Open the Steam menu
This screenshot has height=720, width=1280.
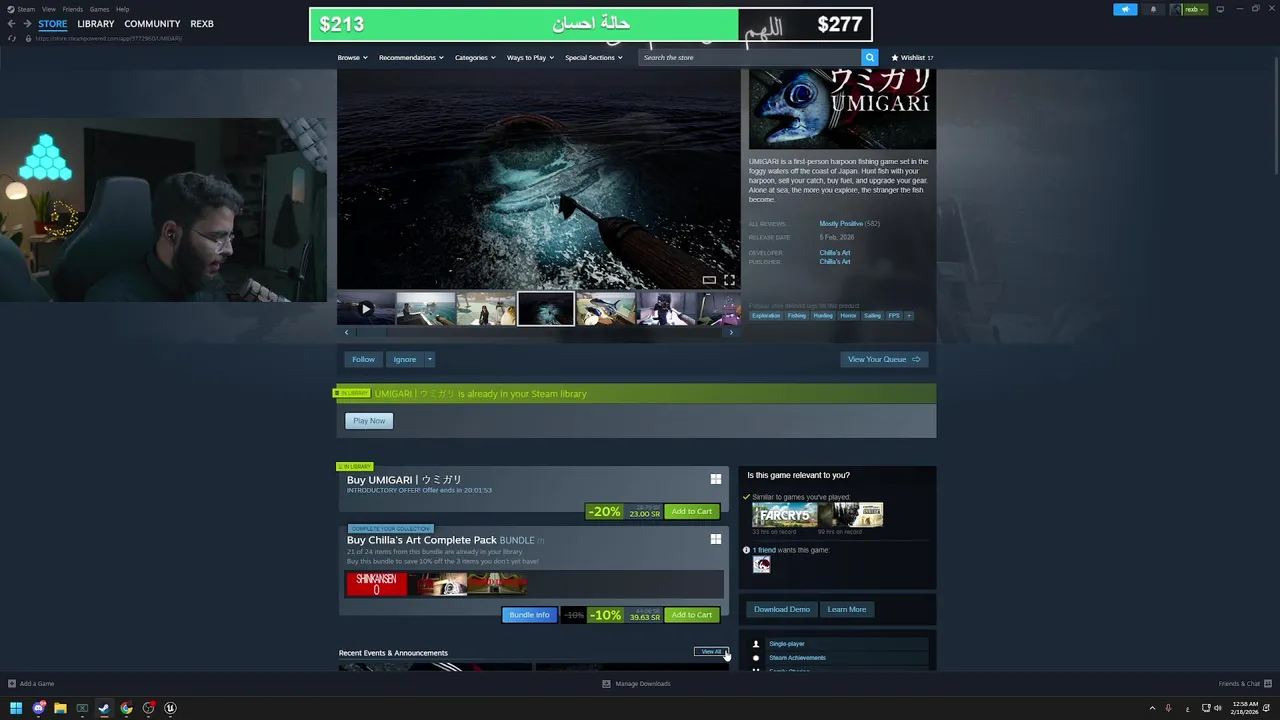(x=26, y=9)
